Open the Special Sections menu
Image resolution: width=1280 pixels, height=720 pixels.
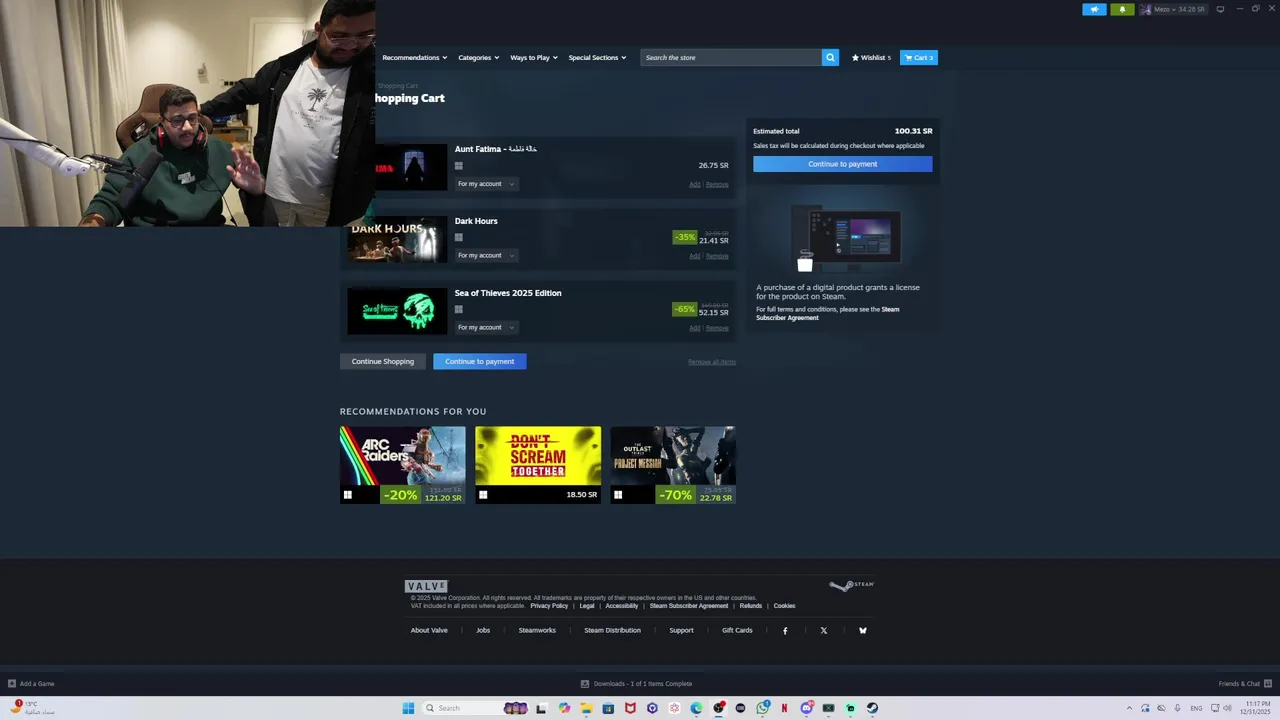click(x=597, y=57)
